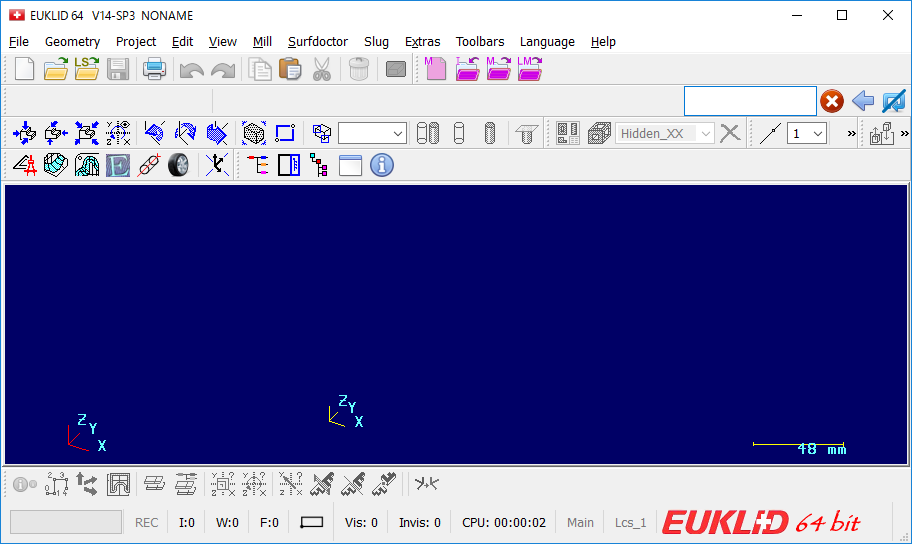The height and width of the screenshot is (544, 912).
Task: Click the wireframe box hidden-line icon
Action: 599,133
